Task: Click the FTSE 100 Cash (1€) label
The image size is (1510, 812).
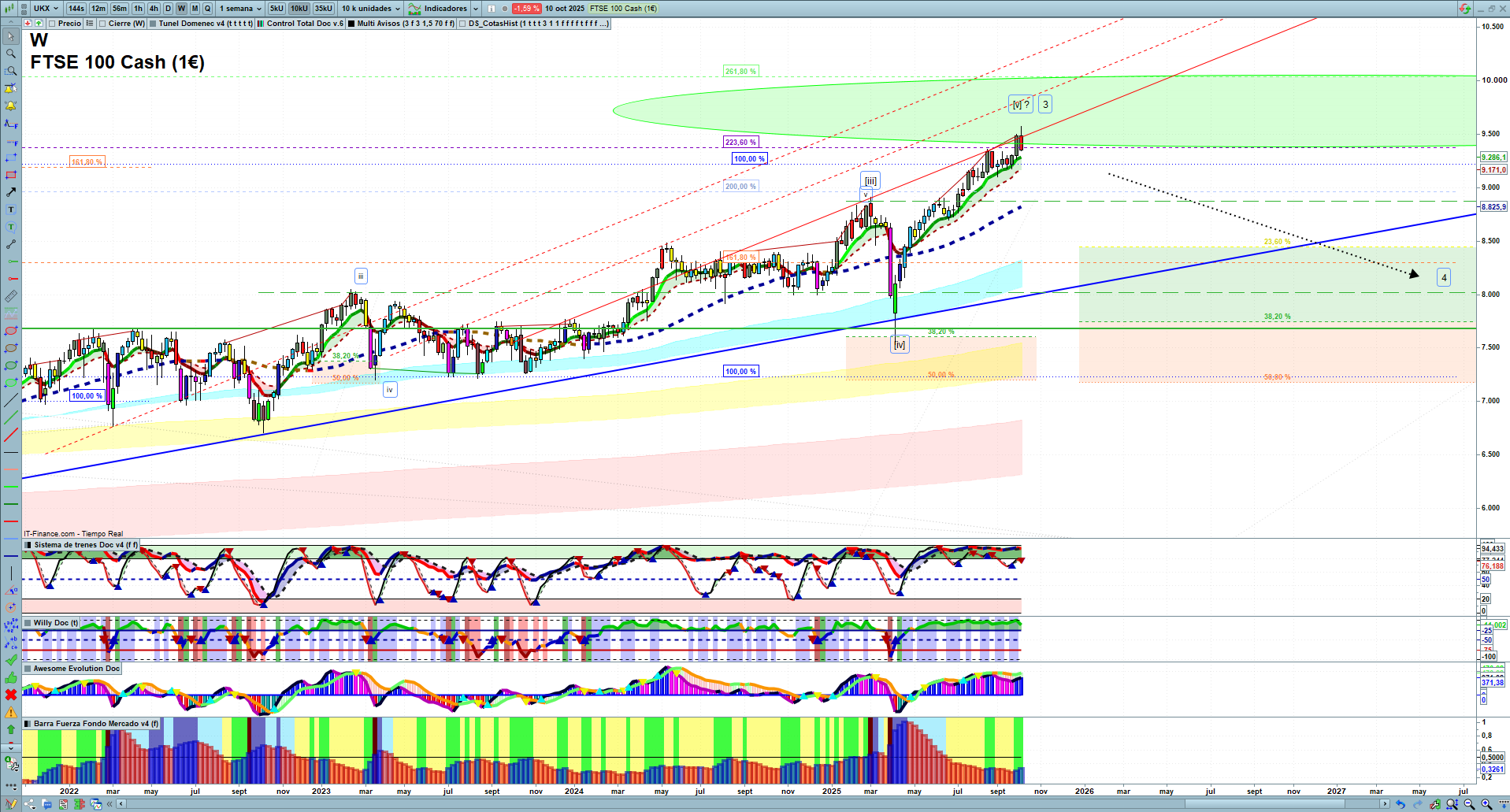Action: [624, 9]
